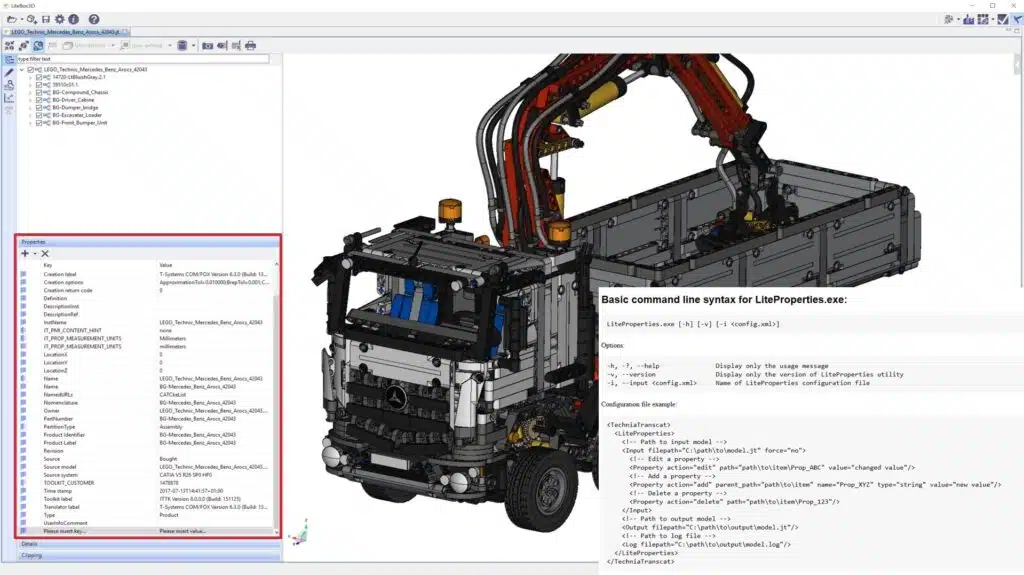Expand the BG-Compound_Chassis tree node

click(x=30, y=92)
